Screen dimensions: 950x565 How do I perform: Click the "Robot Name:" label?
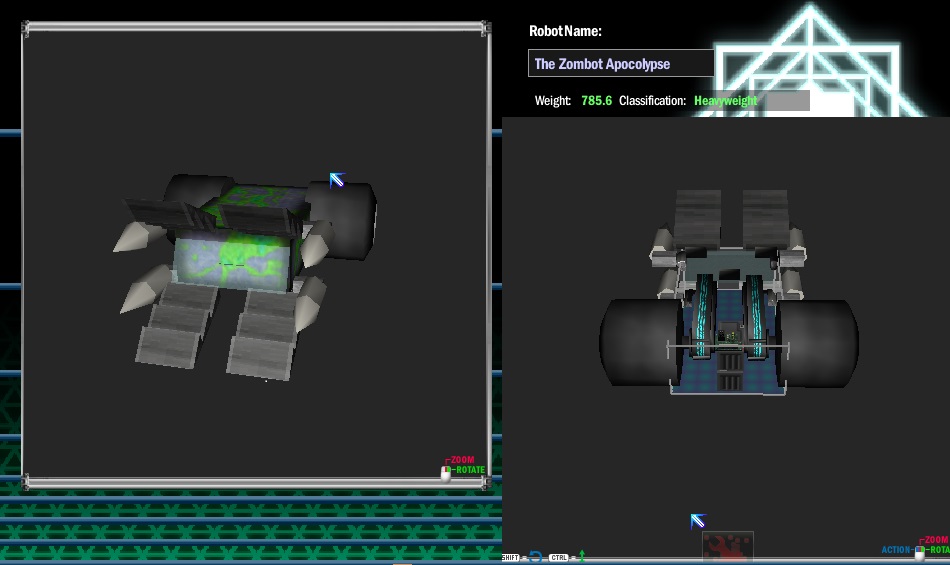point(565,31)
